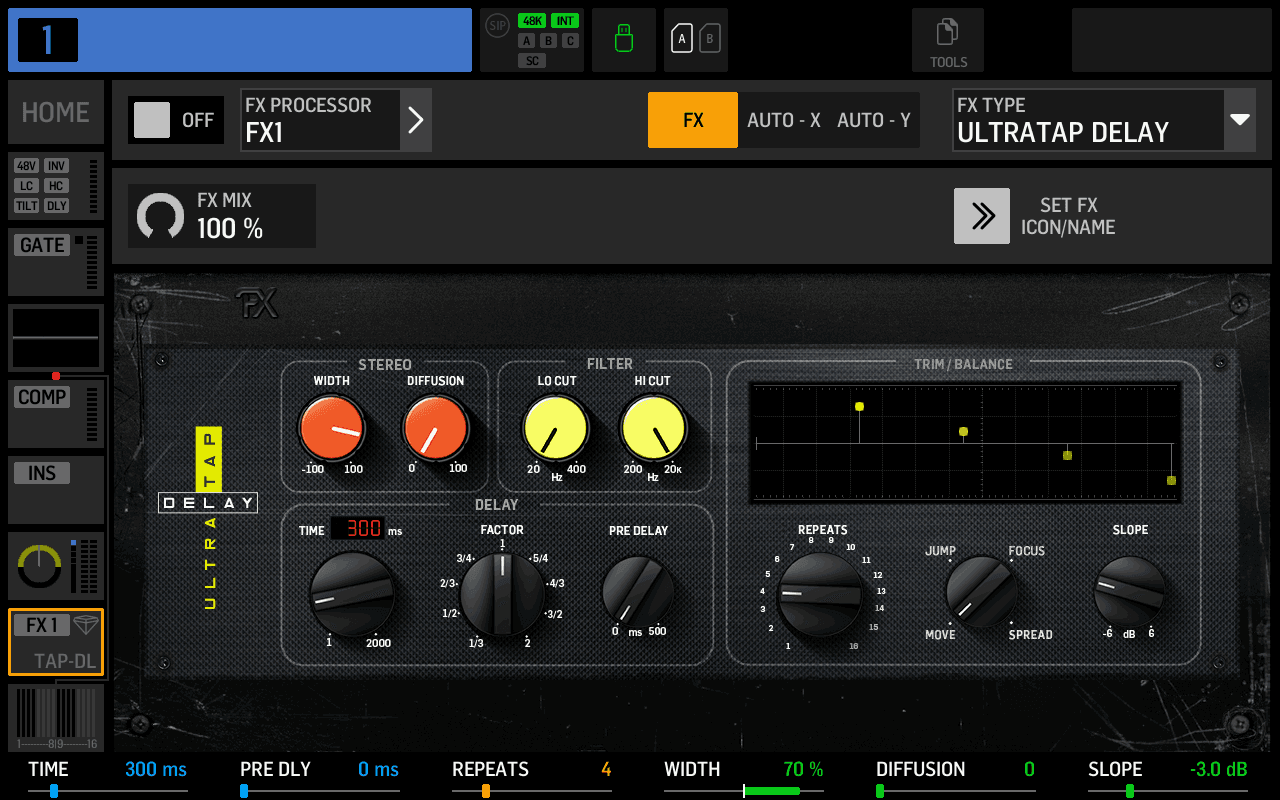1280x800 pixels.
Task: Click the USB drive status icon
Action: [x=624, y=40]
